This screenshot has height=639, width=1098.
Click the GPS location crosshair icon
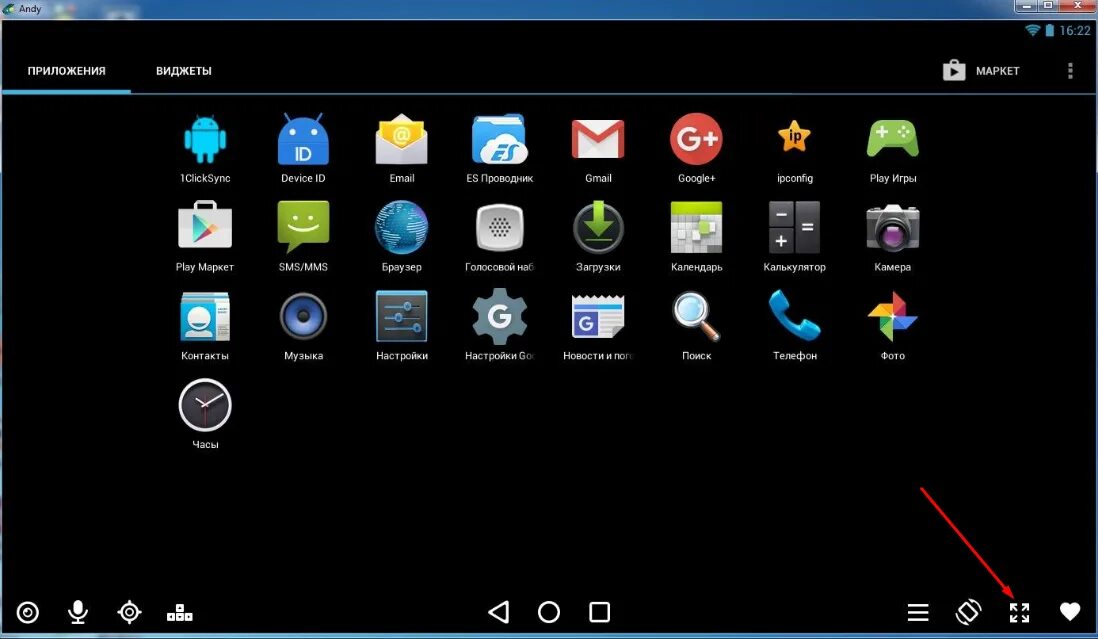[x=129, y=612]
